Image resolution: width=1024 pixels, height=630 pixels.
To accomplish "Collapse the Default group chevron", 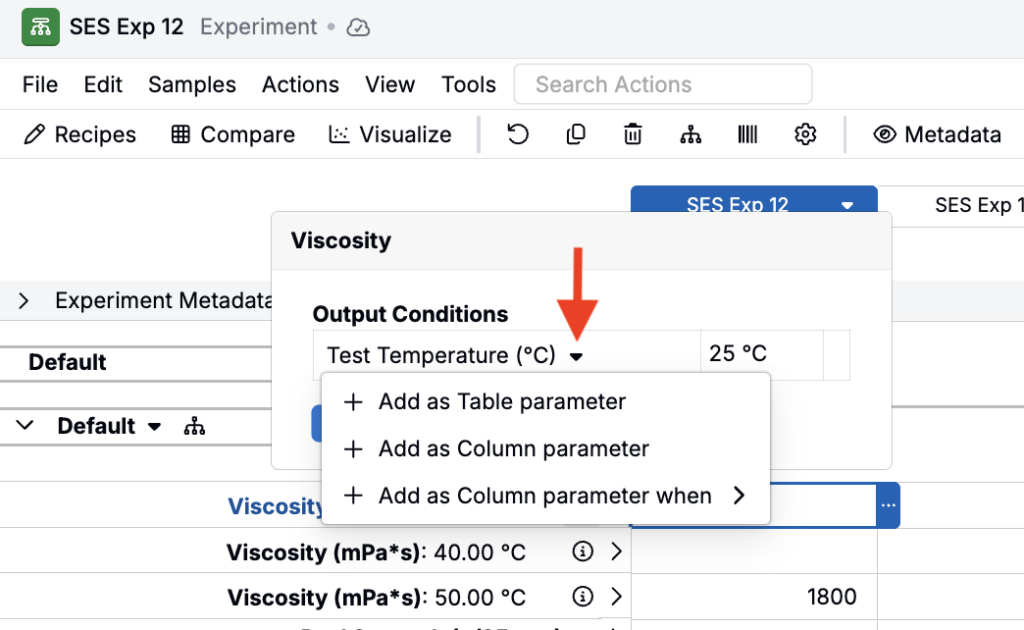I will (x=25, y=426).
